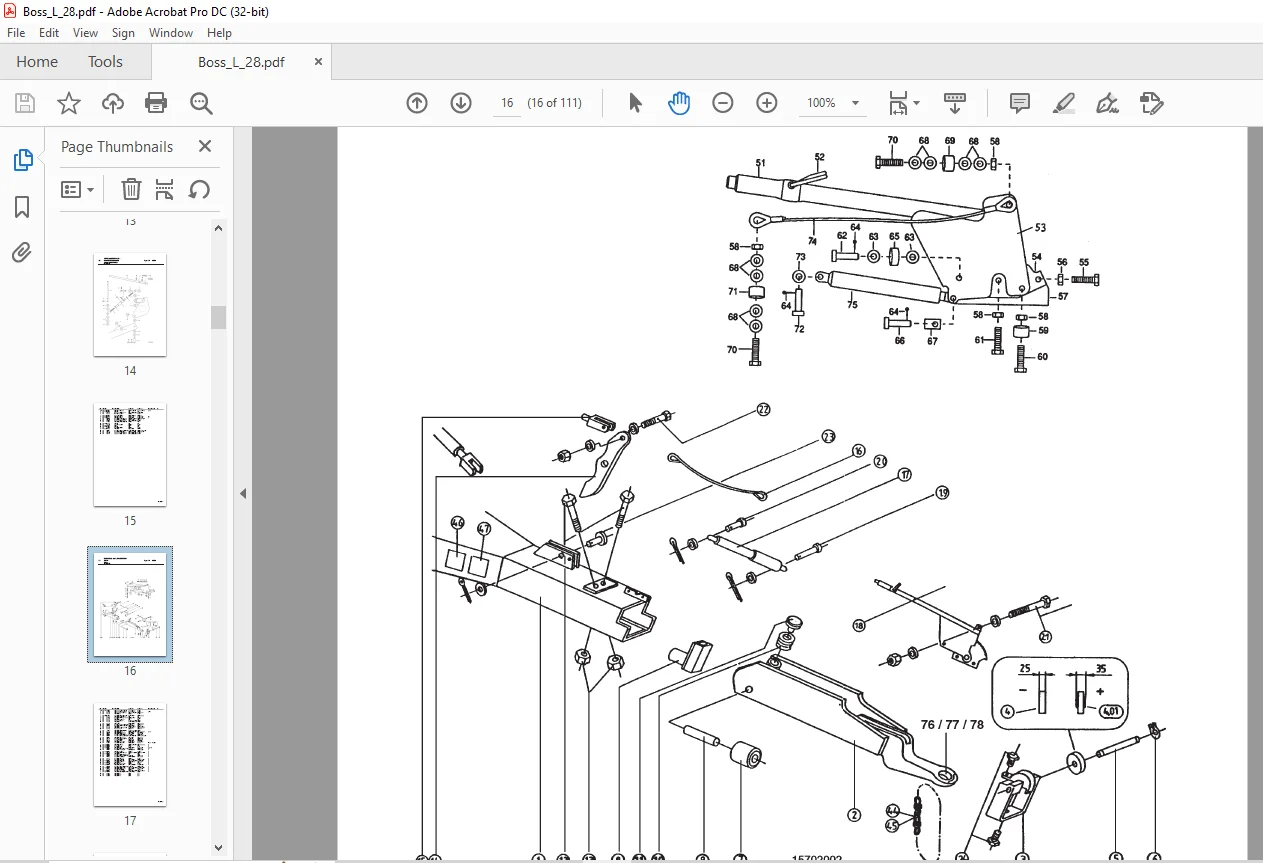Screen dimensions: 1263x863
Task: Toggle the Bookmarks side panel
Action: 22,207
